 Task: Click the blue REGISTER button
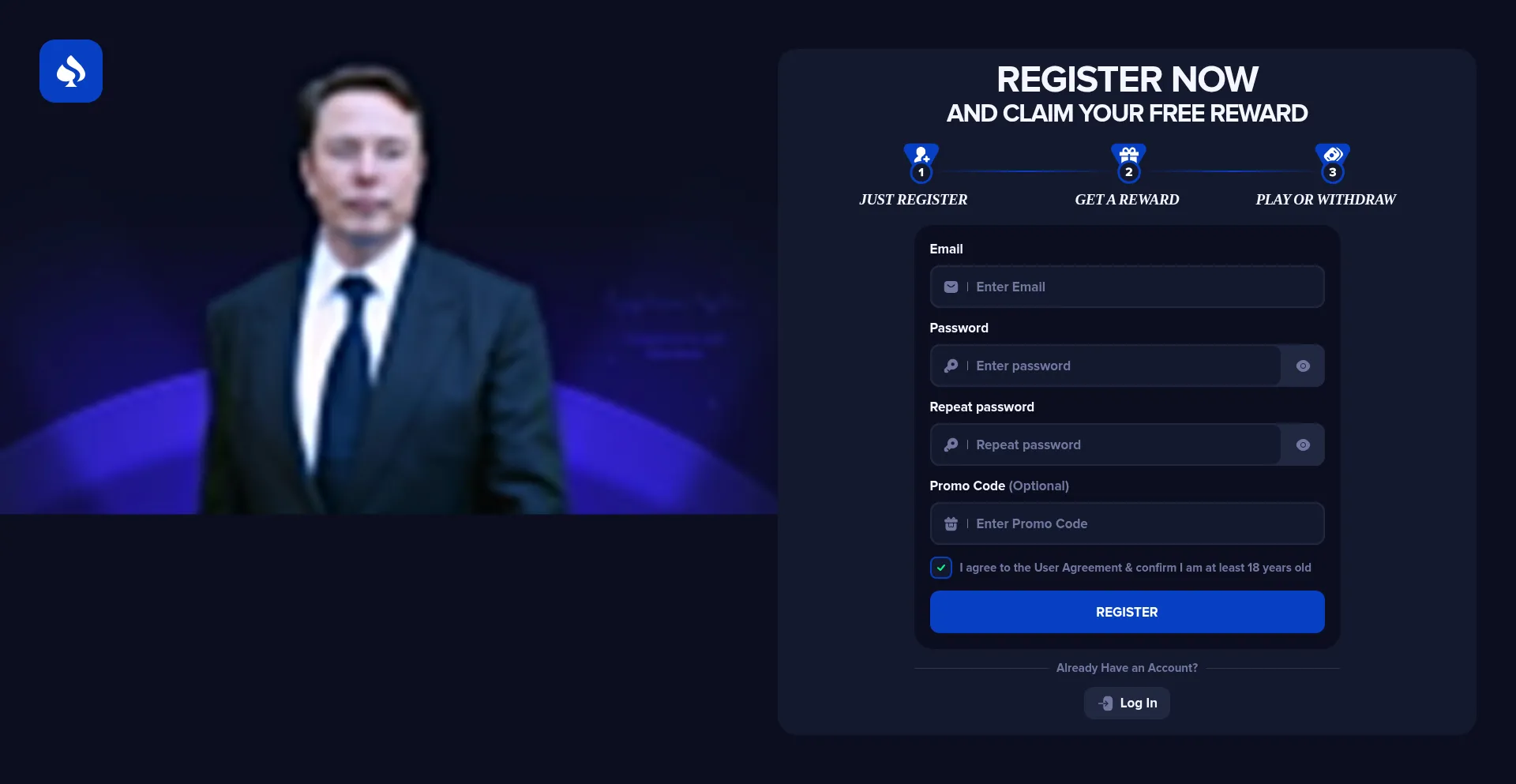coord(1127,612)
